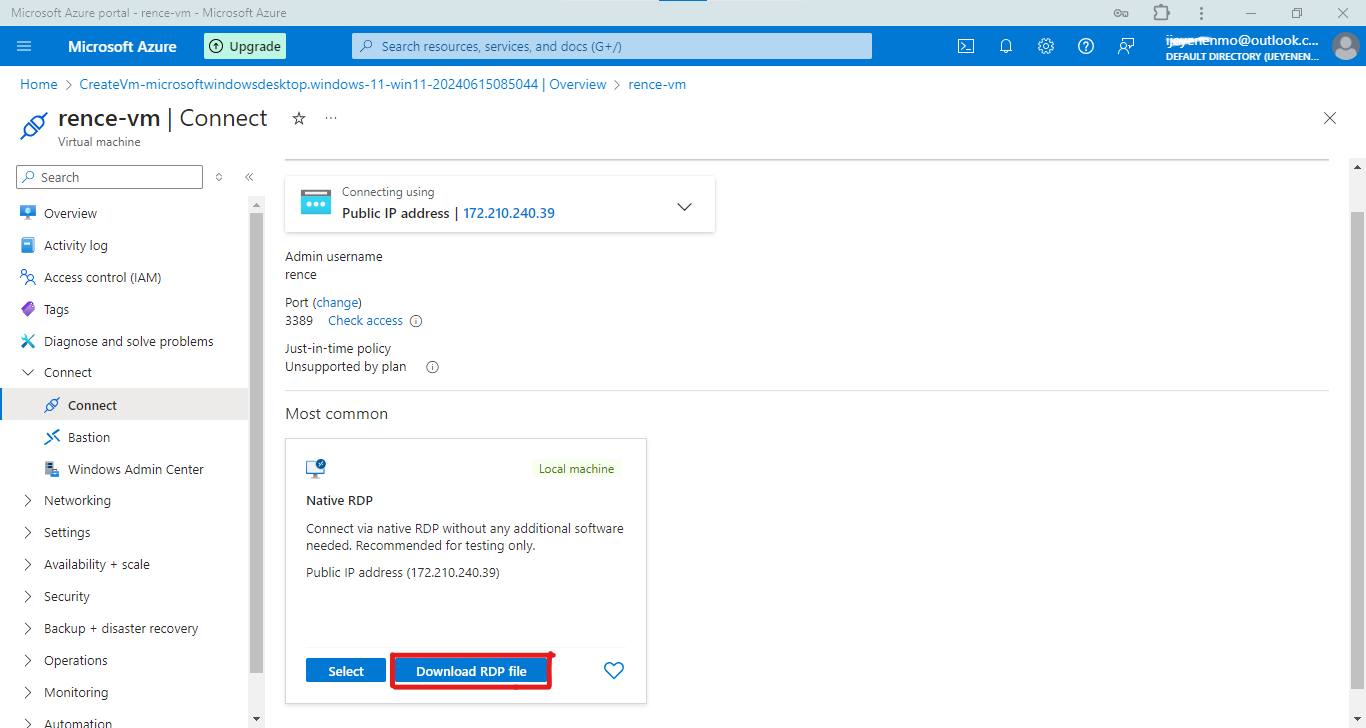The height and width of the screenshot is (728, 1366).
Task: Open the Help question mark icon
Action: pyautogui.click(x=1086, y=46)
